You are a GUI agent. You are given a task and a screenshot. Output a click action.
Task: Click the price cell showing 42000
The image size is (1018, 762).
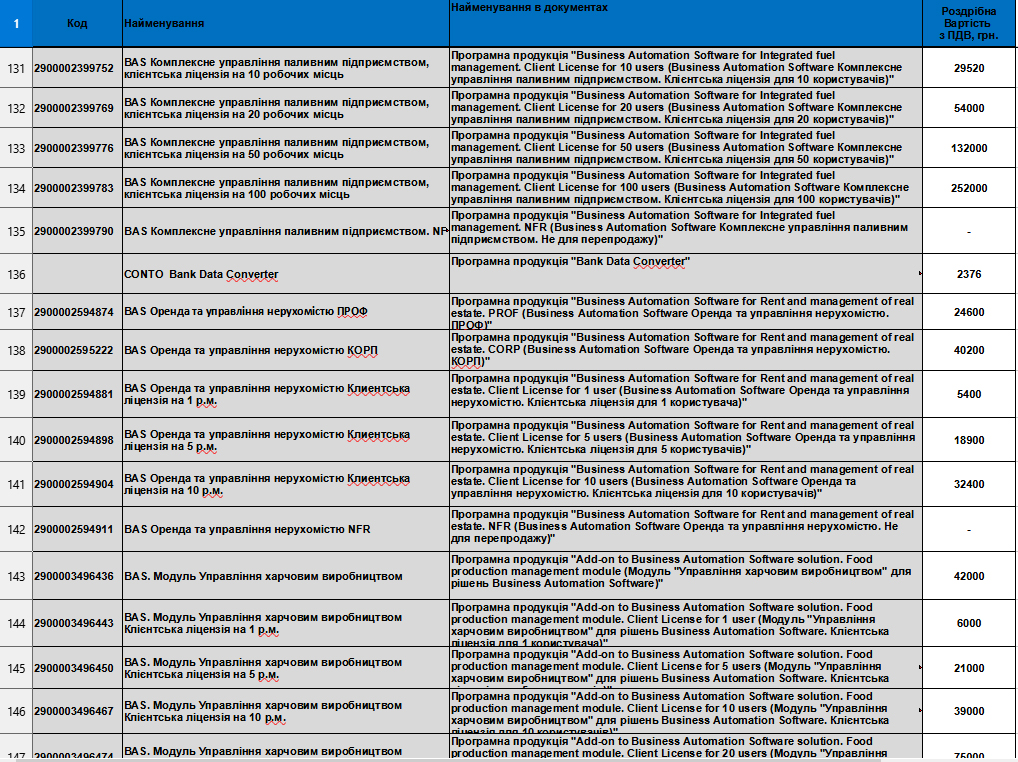click(x=968, y=576)
